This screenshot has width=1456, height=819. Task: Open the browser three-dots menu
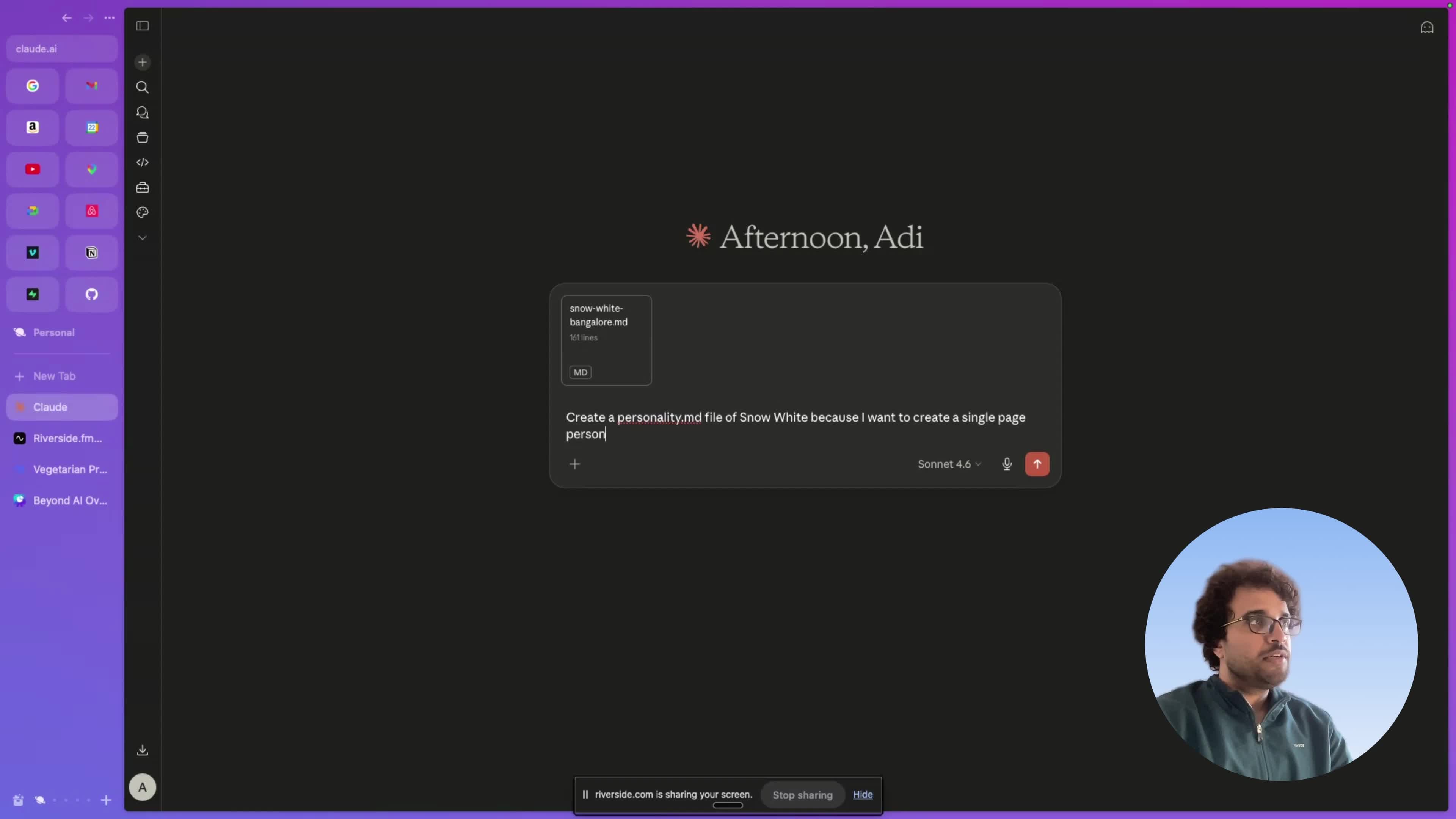coord(110,18)
